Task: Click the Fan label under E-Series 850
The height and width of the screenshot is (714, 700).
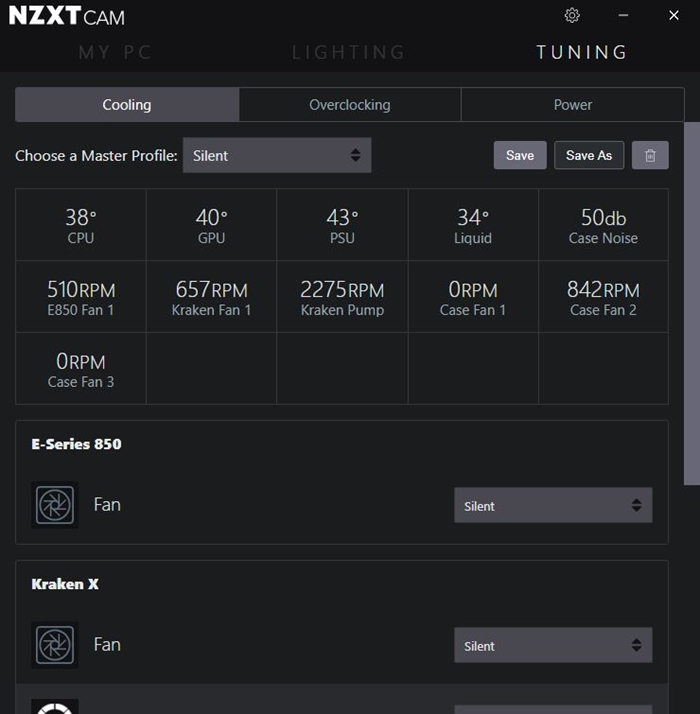Action: pyautogui.click(x=107, y=505)
